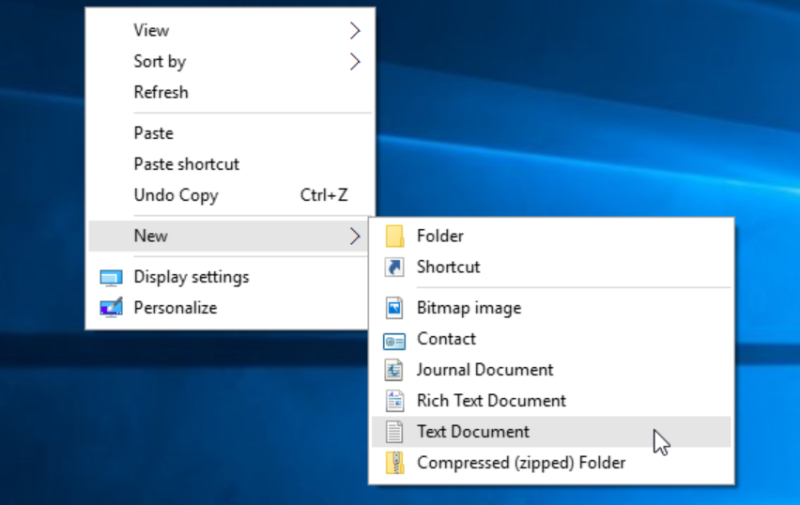800x505 pixels.
Task: Click the Personalize icon
Action: click(111, 308)
